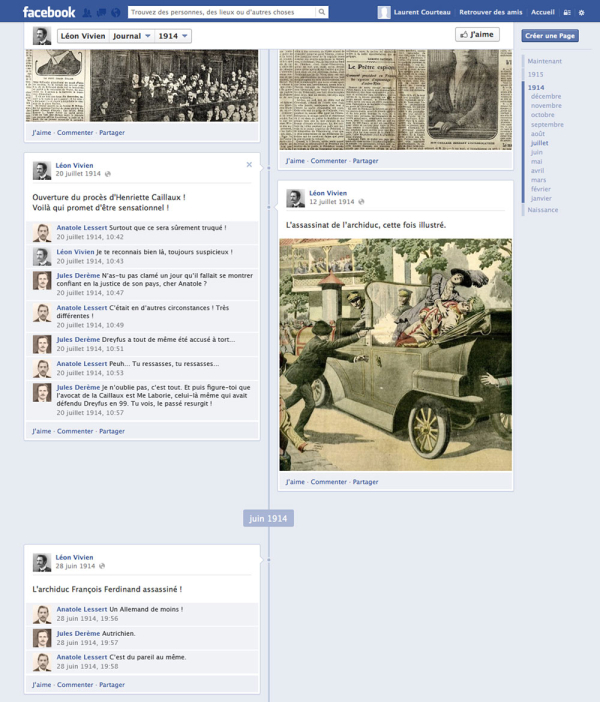This screenshot has height=702, width=600.
Task: Click the juin 1914 timeline label
Action: (268, 518)
